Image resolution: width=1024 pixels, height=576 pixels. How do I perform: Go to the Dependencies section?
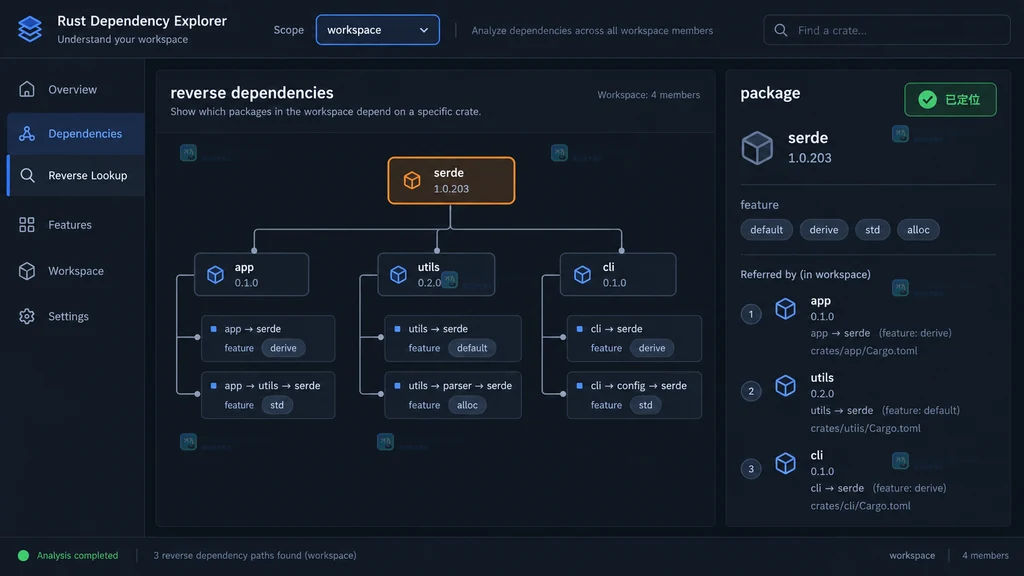coord(76,134)
